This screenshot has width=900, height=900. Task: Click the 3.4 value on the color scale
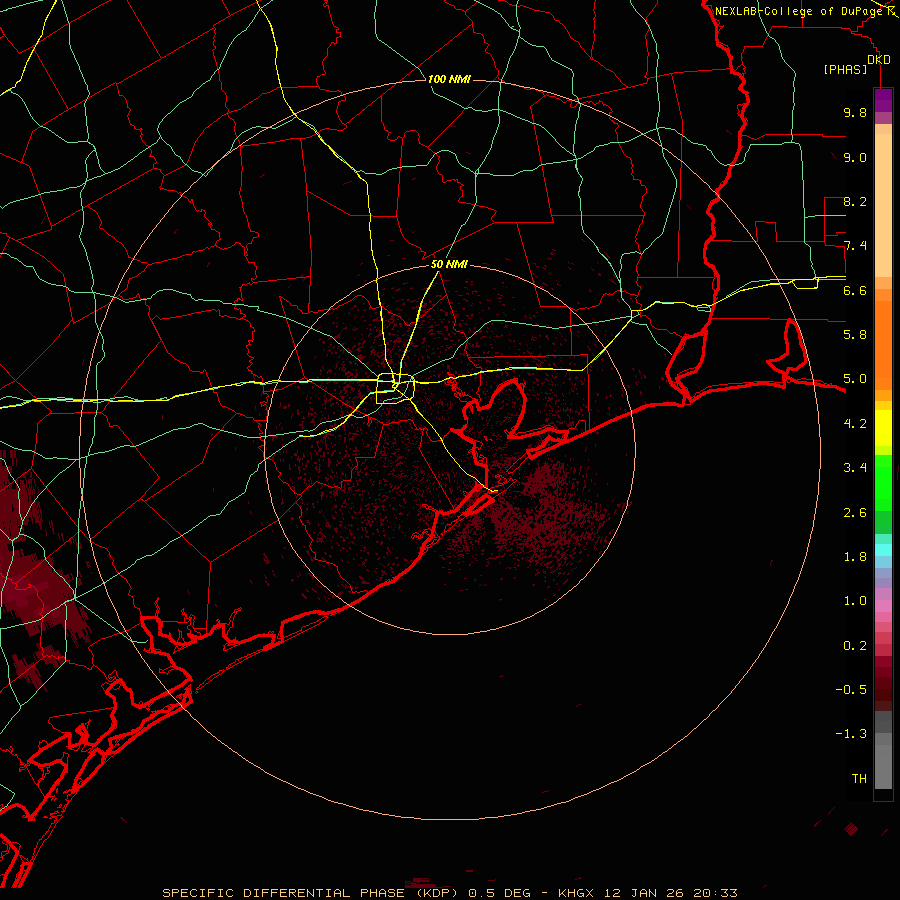point(855,468)
